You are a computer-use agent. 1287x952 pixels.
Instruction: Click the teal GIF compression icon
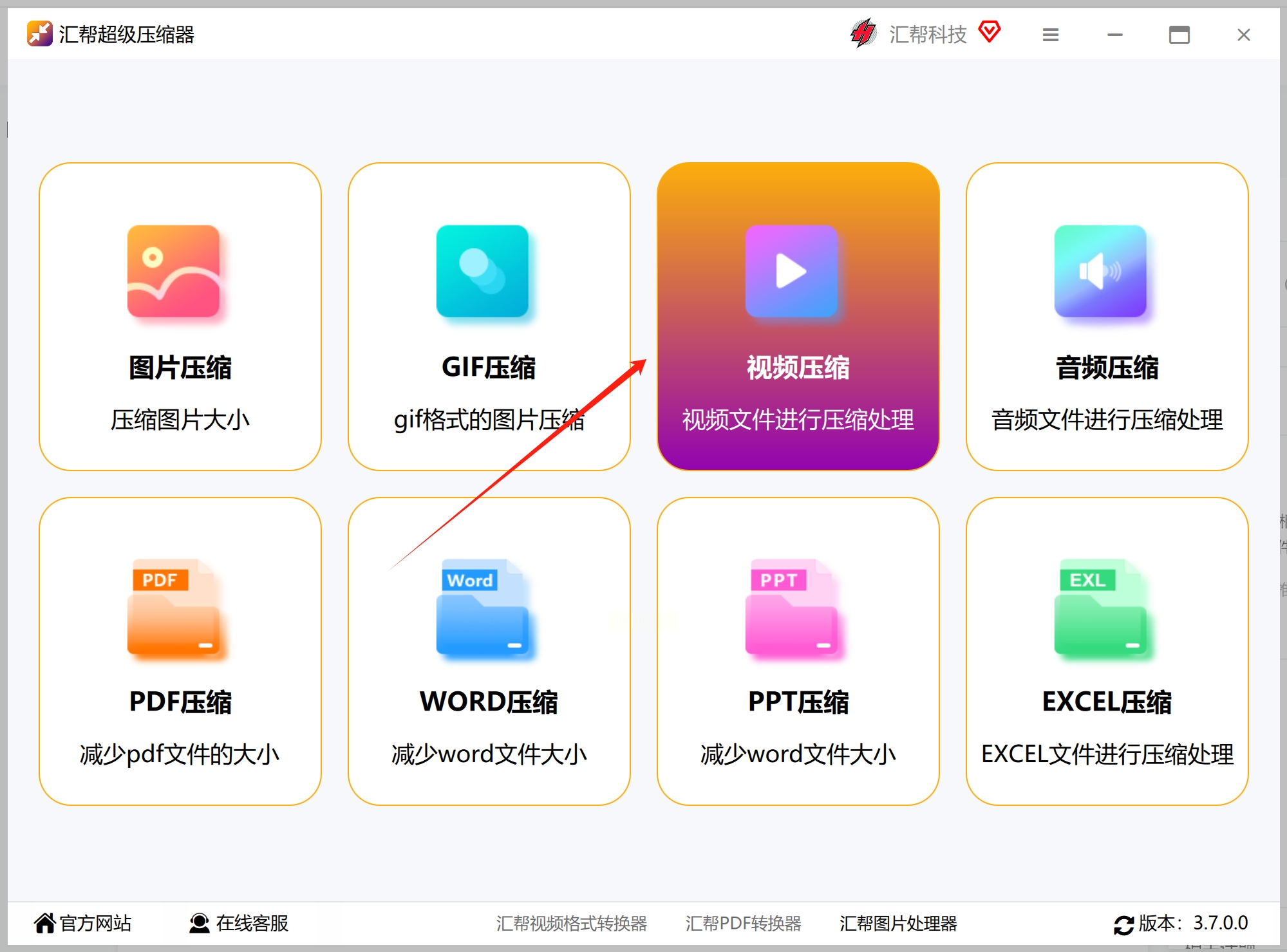coord(482,271)
